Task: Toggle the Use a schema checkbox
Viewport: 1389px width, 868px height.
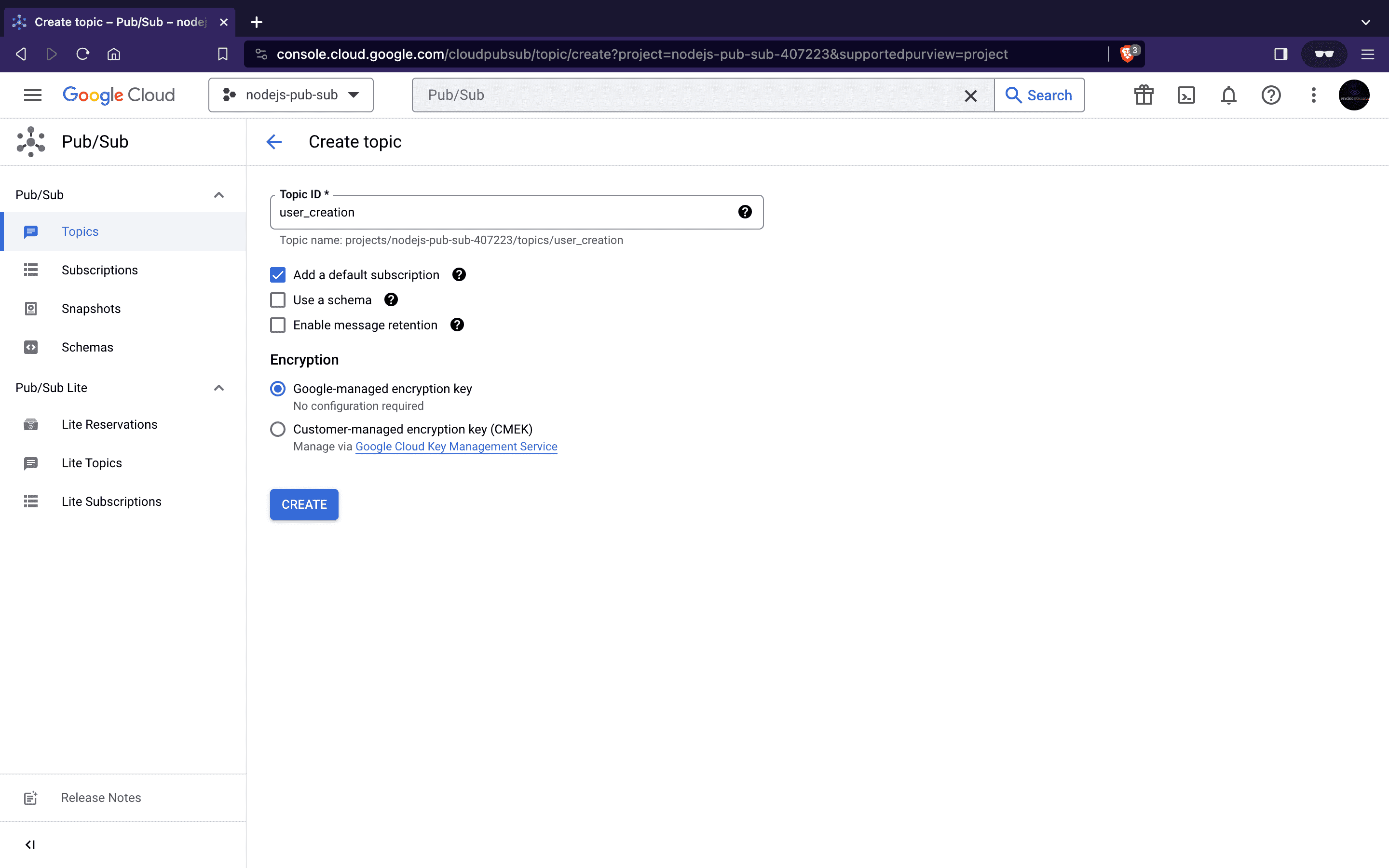Action: pyautogui.click(x=277, y=299)
